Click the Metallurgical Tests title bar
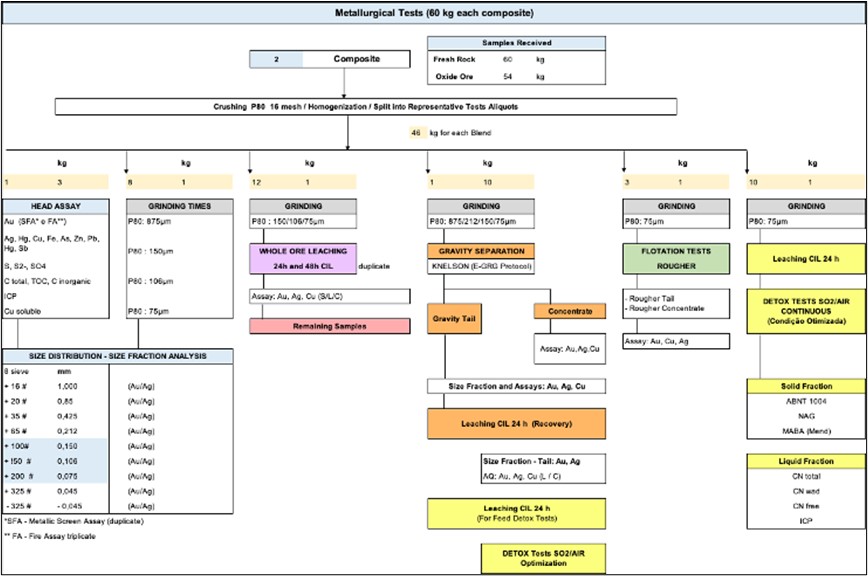Viewport: 868px width, 576px height. point(434,13)
